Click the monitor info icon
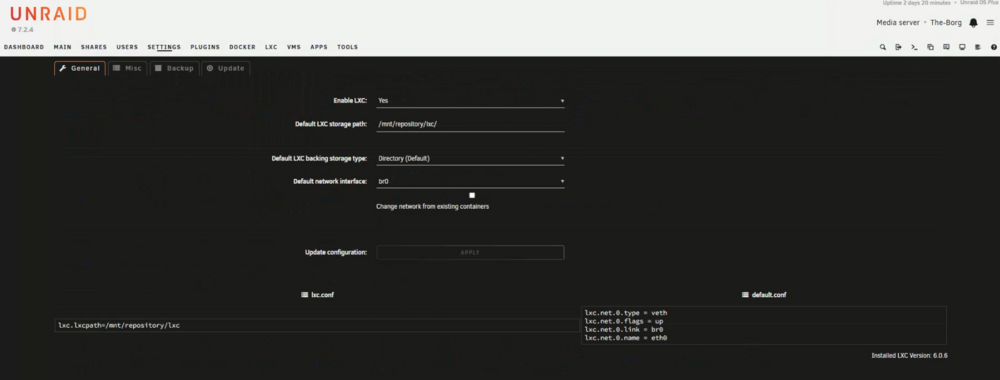This screenshot has height=380, width=1000. 962,47
